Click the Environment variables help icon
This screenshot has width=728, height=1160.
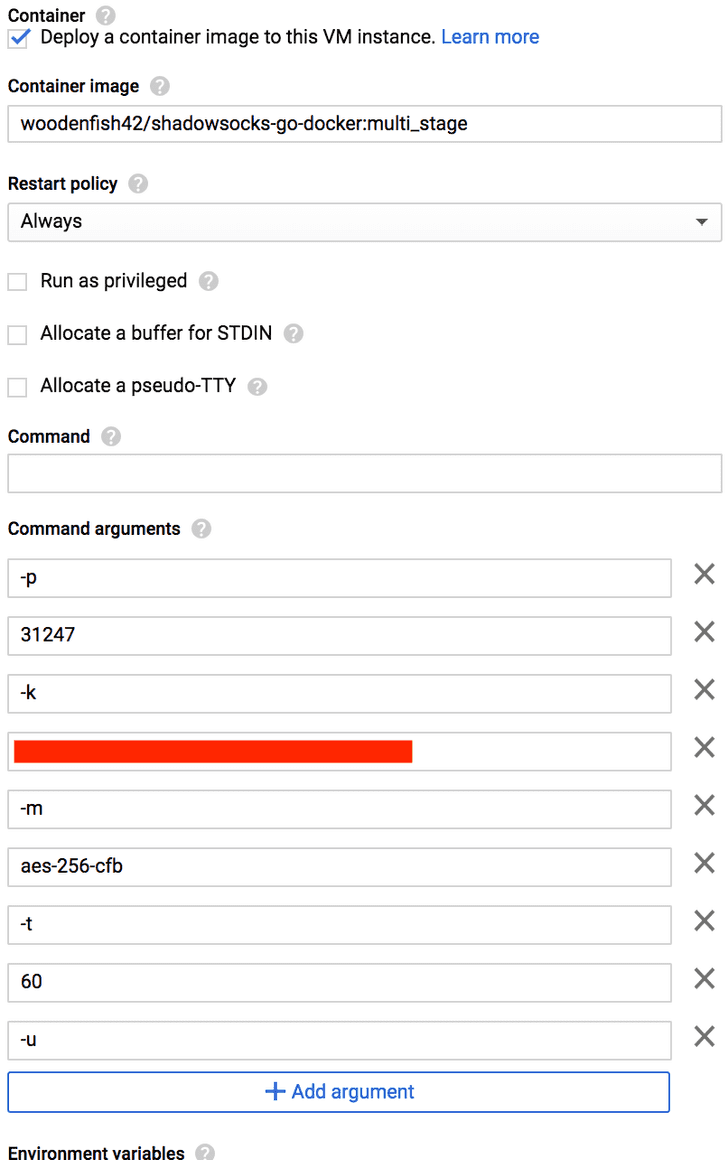pos(203,1153)
